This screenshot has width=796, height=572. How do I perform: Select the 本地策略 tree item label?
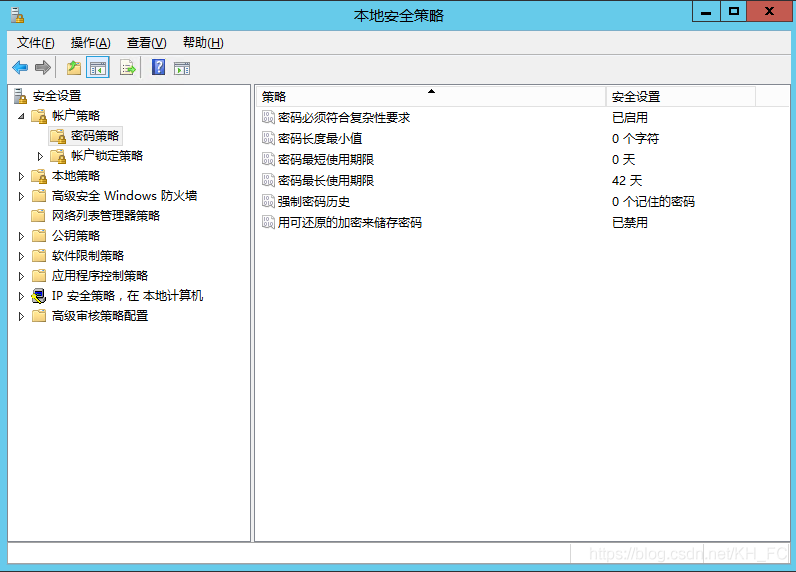76,176
